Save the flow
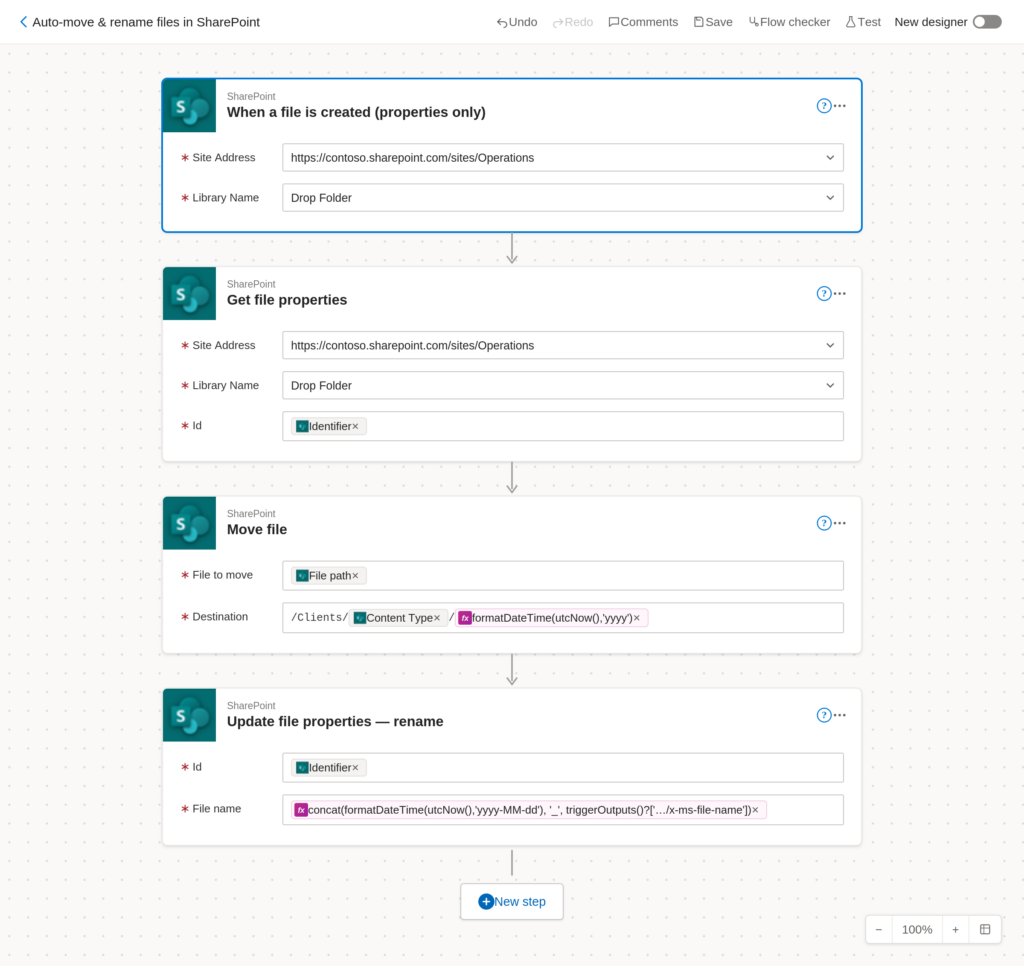The image size is (1024, 966). pyautogui.click(x=713, y=22)
